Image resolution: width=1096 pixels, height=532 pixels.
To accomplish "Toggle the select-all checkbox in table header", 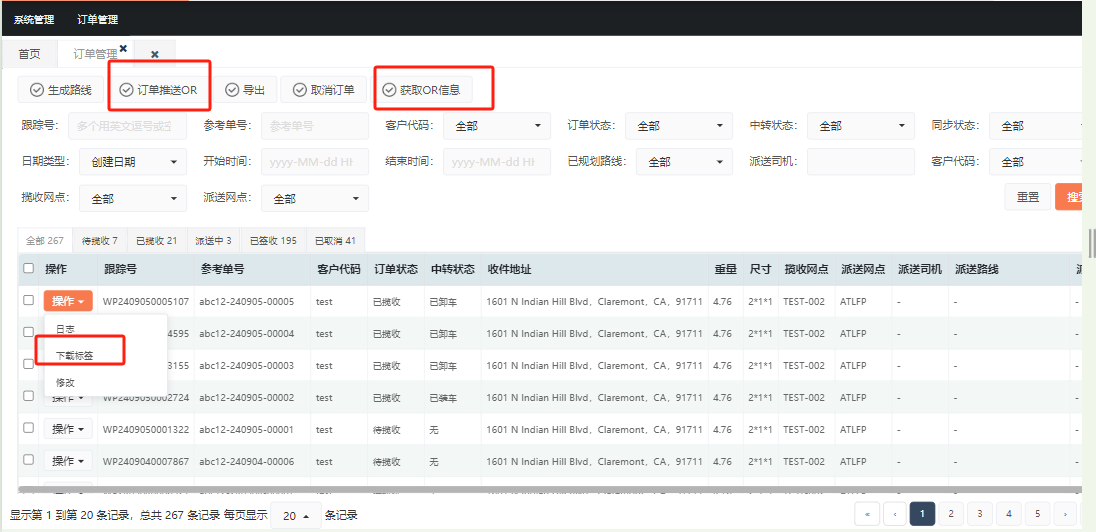I will click(29, 268).
